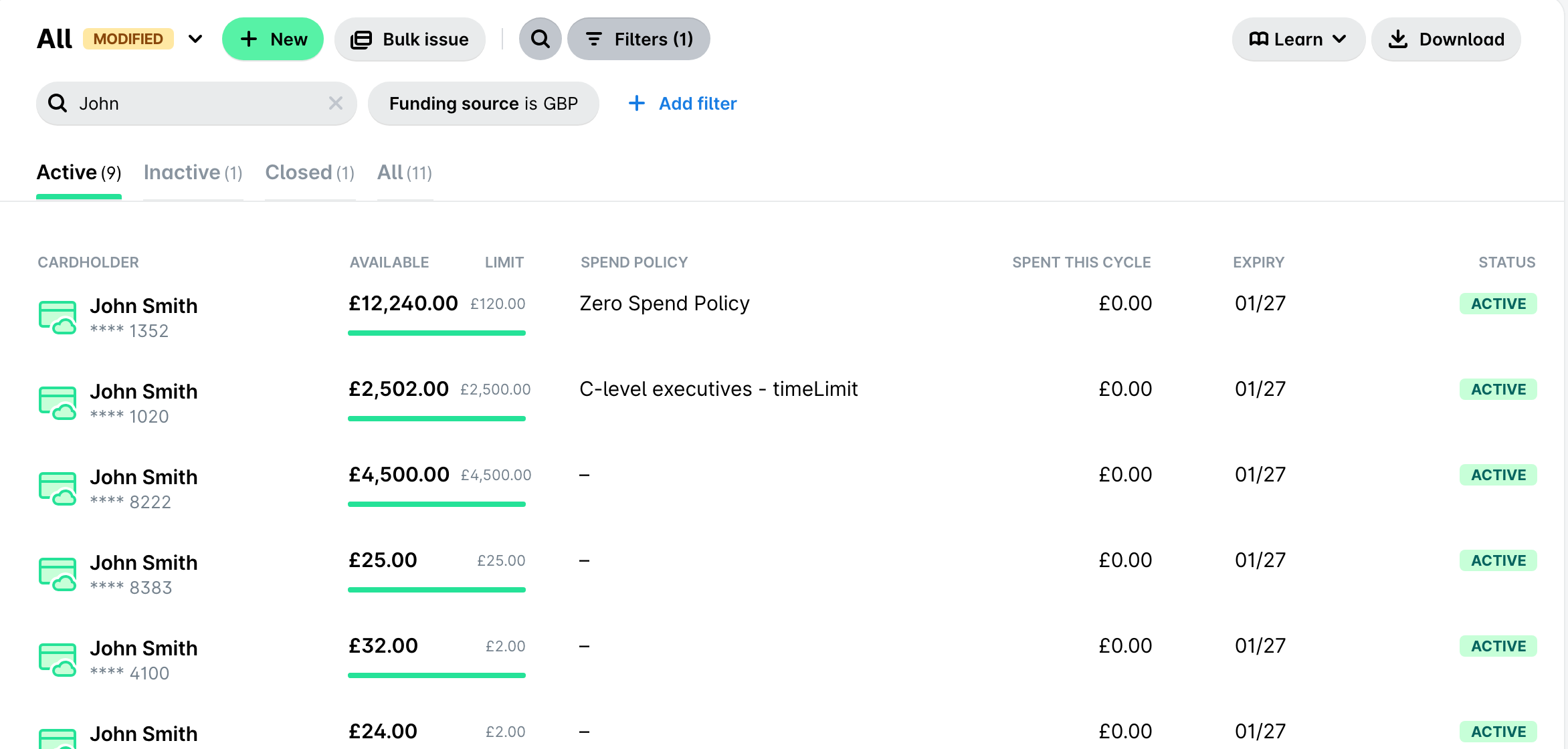1568x749 pixels.
Task: Sort by Limit column header
Action: (x=504, y=262)
